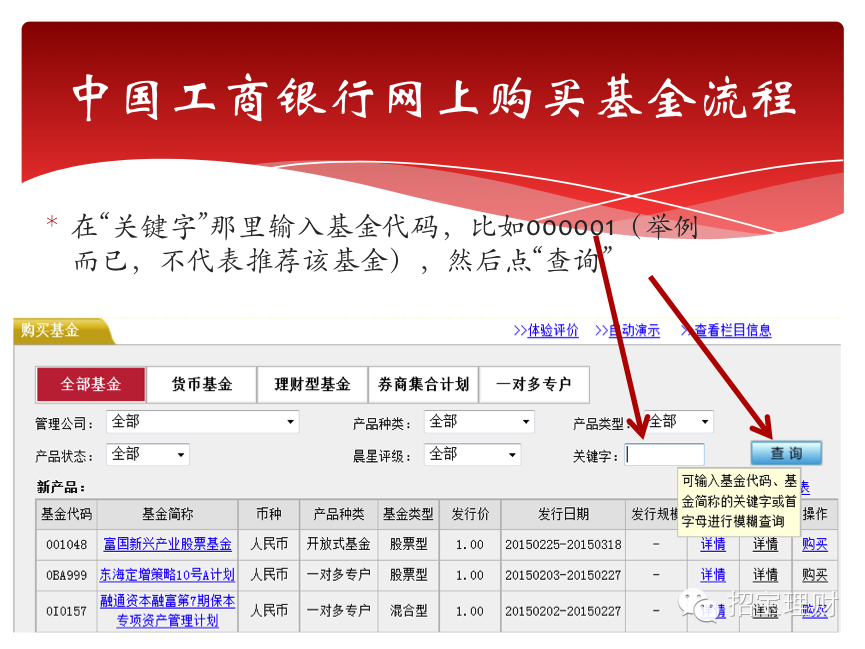The width and height of the screenshot is (865, 649).
Task: Switch to 券商集合计划 tab
Action: 423,384
